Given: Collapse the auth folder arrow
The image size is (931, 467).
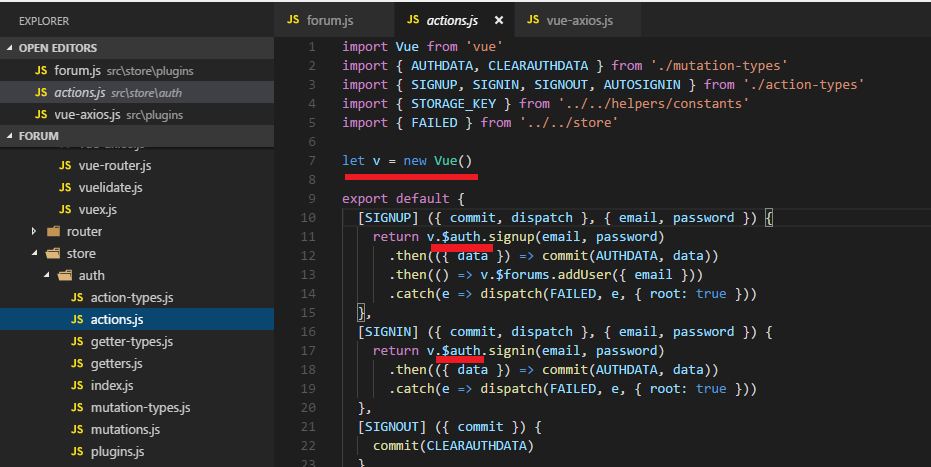Looking at the screenshot, I should click(46, 275).
